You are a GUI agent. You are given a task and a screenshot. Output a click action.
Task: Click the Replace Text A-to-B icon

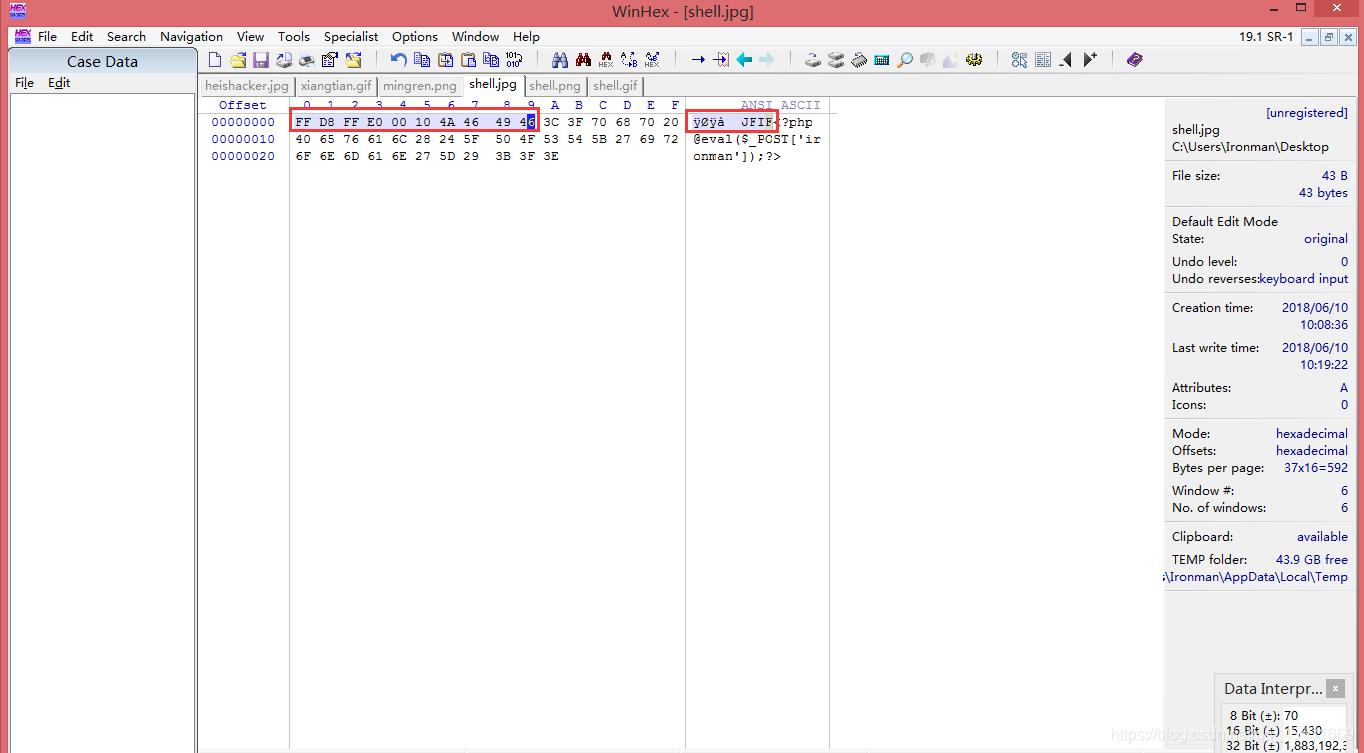pyautogui.click(x=629, y=60)
